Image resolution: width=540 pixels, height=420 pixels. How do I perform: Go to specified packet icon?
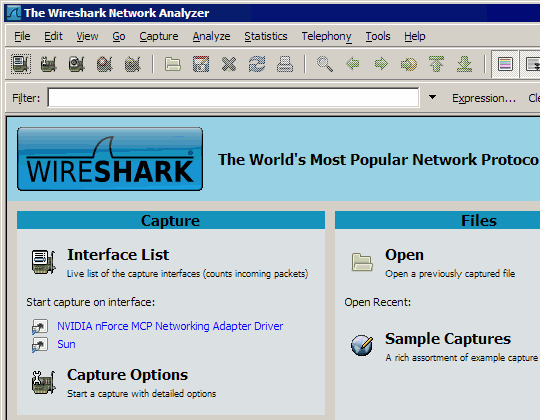click(409, 64)
